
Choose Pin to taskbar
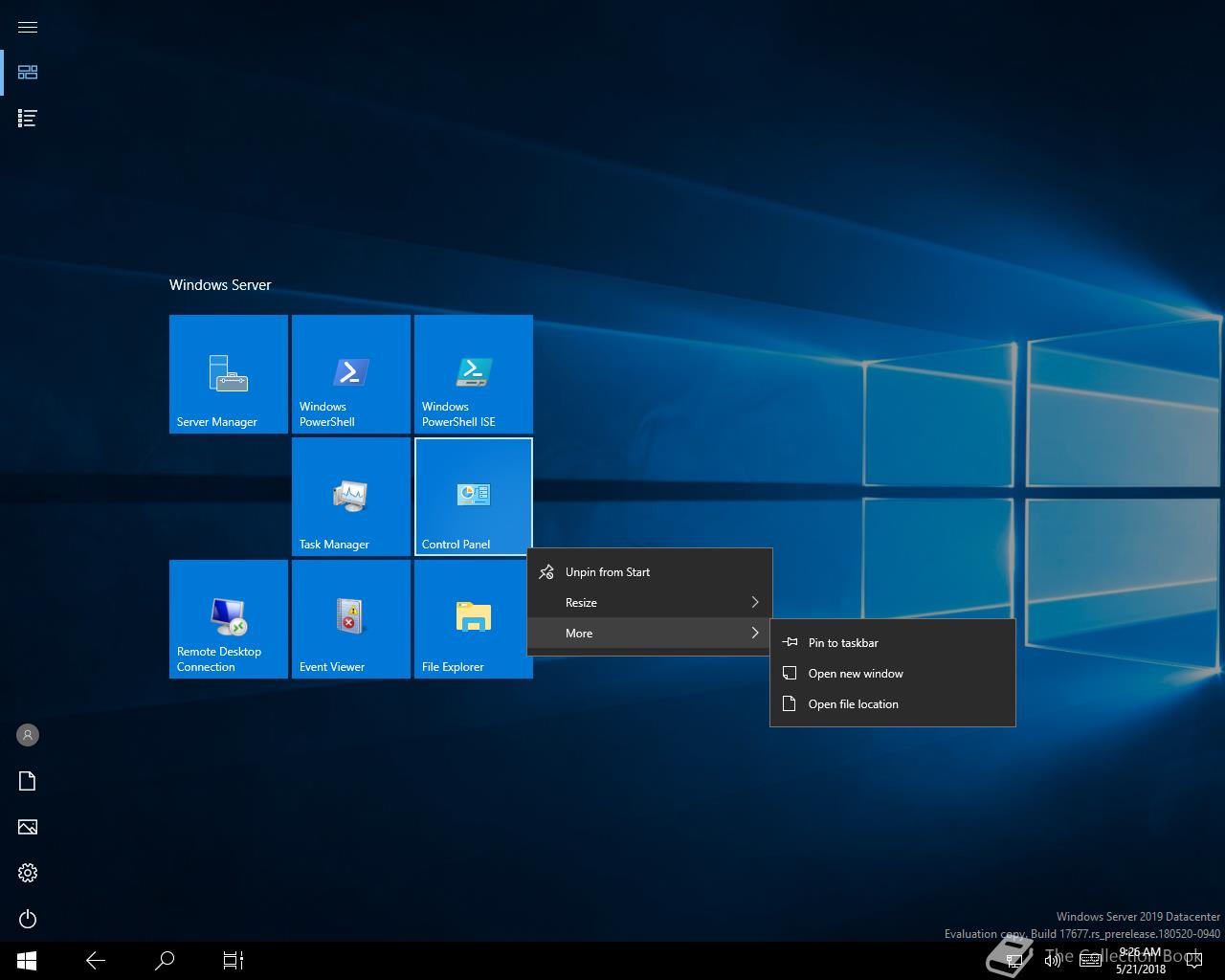[893, 643]
